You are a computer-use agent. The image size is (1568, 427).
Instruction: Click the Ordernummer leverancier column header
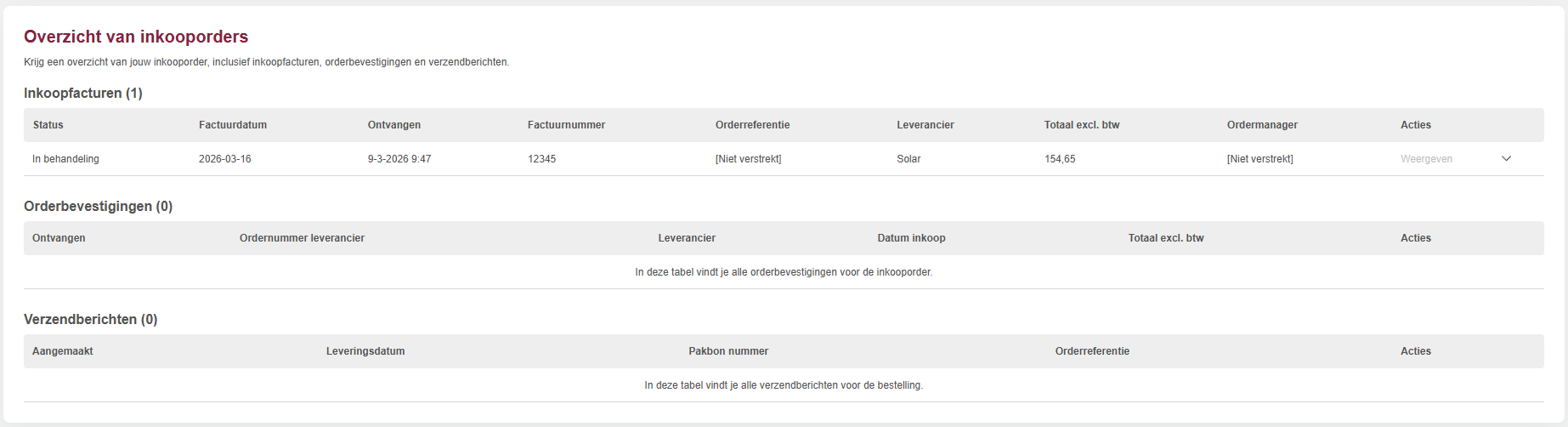(302, 238)
